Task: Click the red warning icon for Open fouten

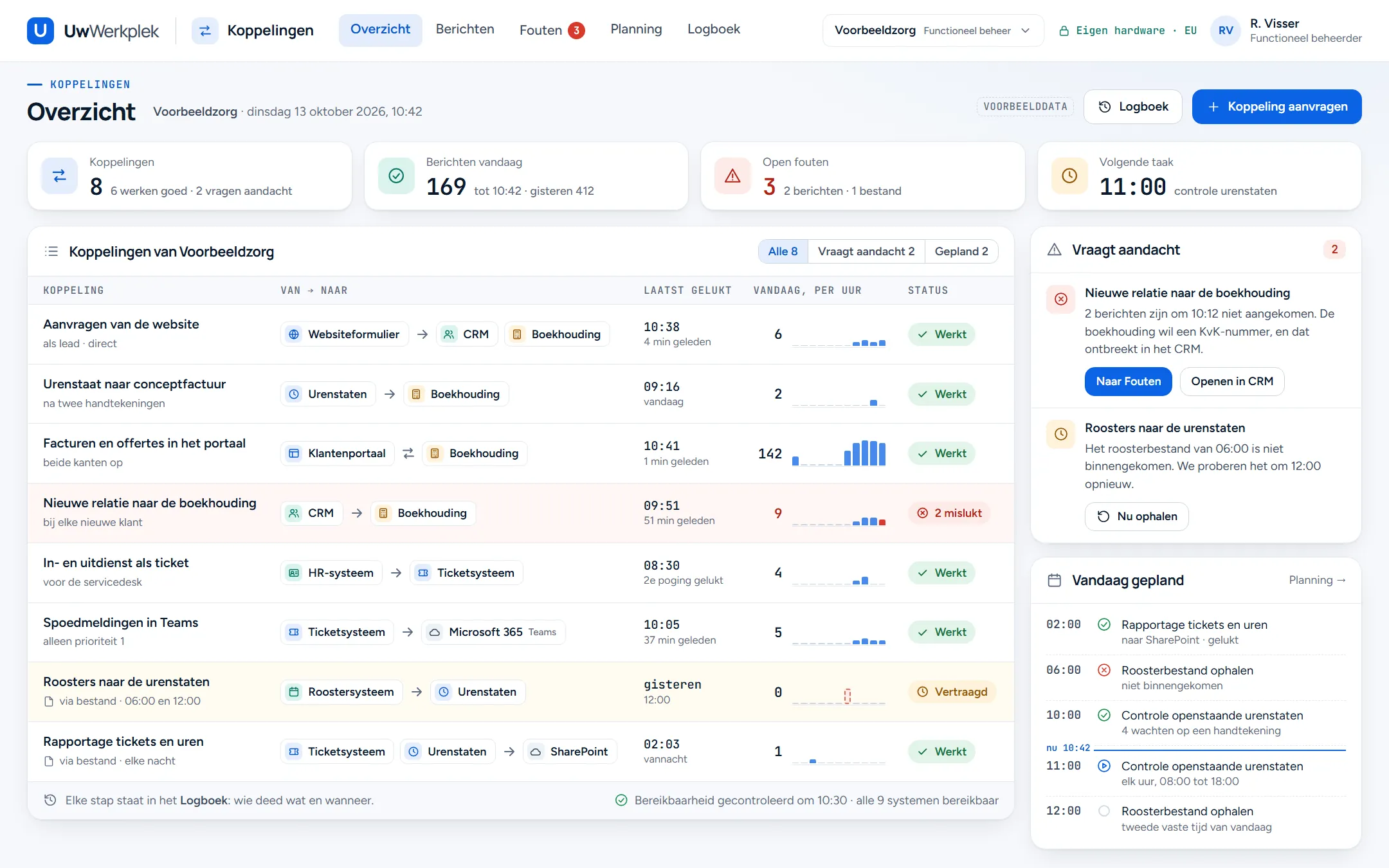Action: [x=732, y=176]
